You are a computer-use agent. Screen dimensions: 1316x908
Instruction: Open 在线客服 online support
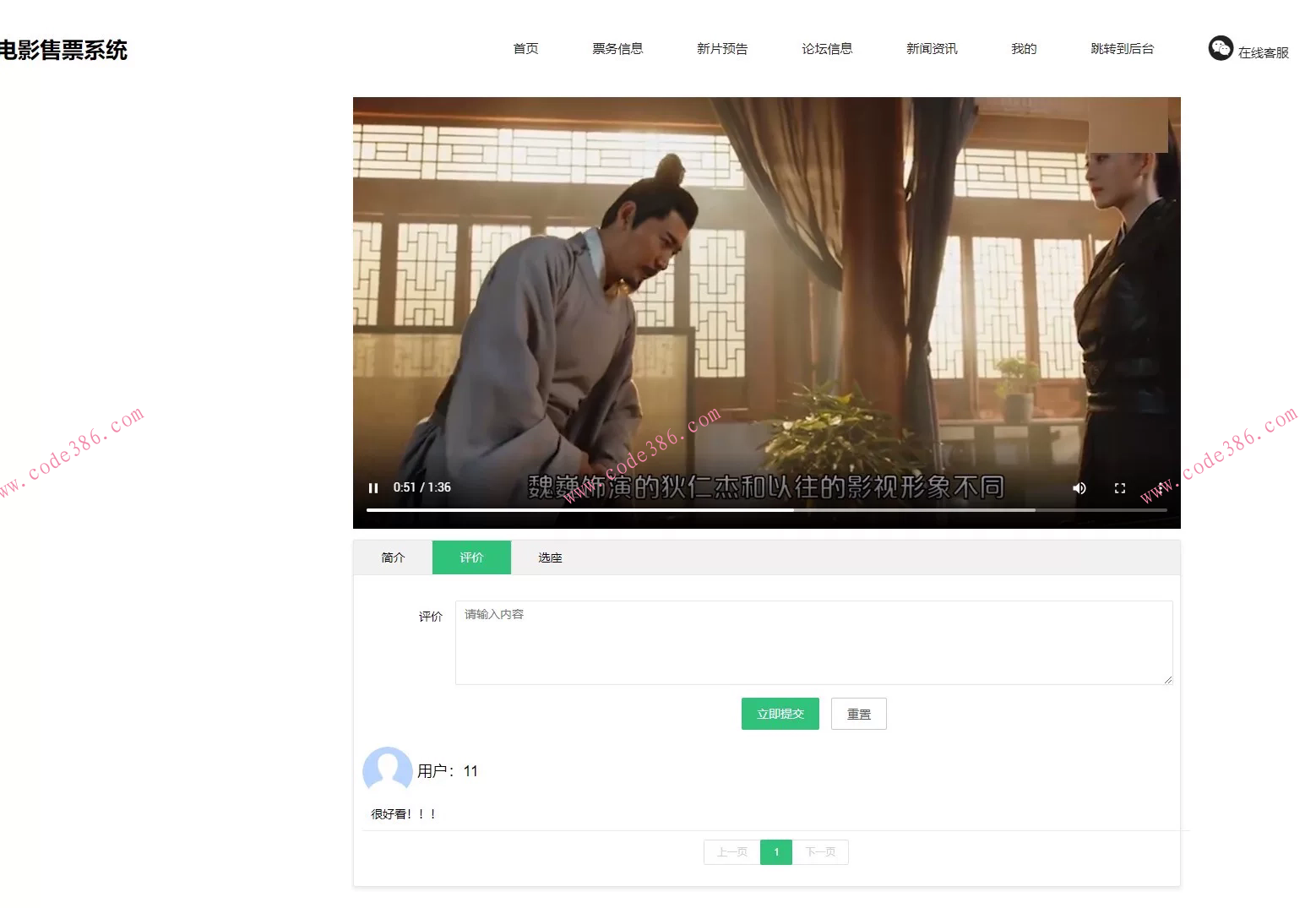click(x=1263, y=52)
